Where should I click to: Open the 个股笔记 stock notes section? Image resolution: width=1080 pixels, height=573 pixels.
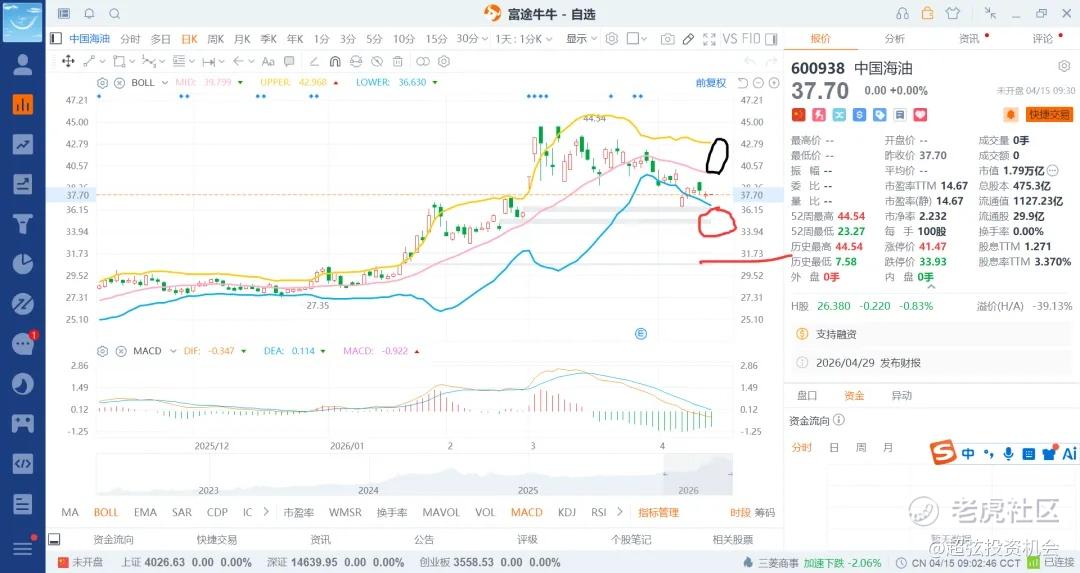(x=631, y=539)
